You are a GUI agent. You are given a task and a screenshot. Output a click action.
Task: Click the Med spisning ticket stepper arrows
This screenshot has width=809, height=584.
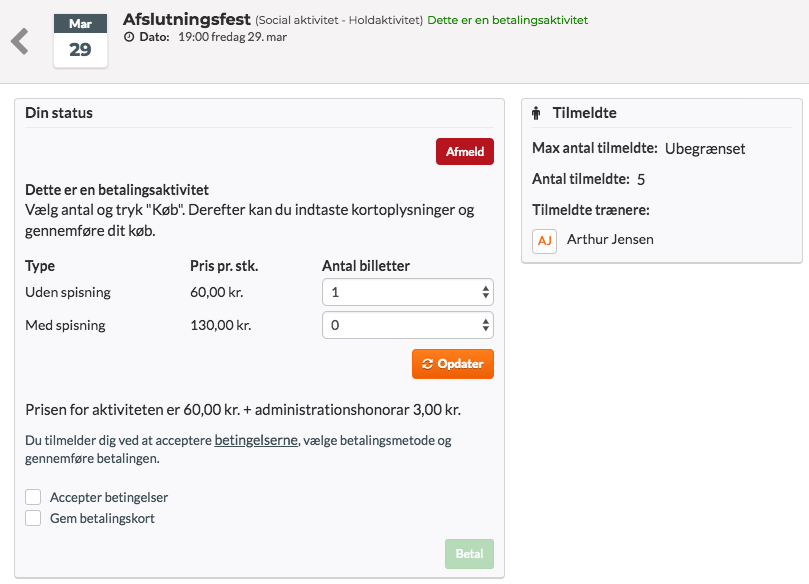coord(486,325)
